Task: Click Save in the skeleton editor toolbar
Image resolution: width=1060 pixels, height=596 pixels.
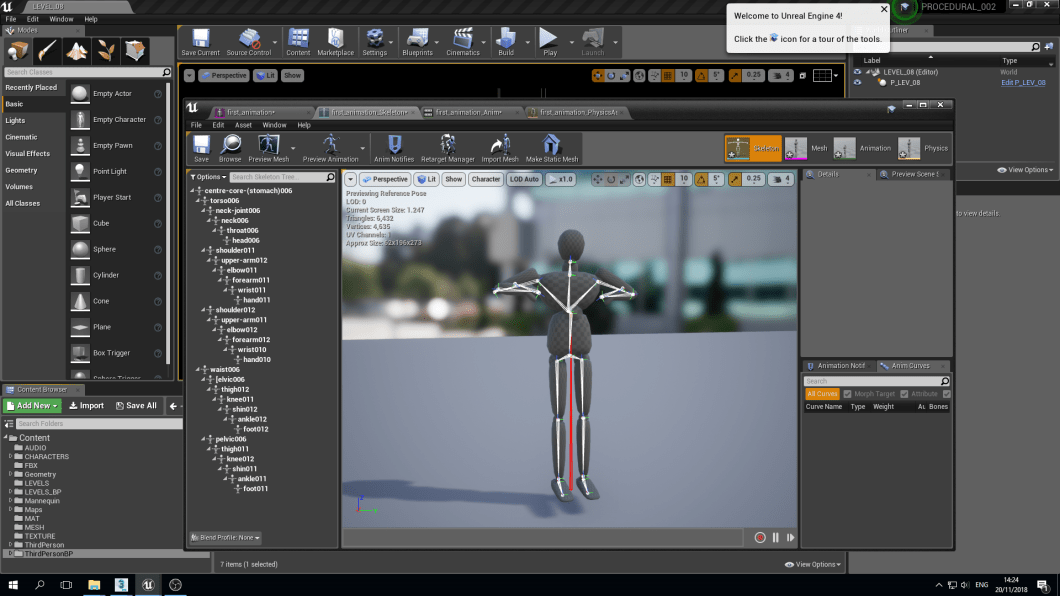Action: tap(201, 148)
